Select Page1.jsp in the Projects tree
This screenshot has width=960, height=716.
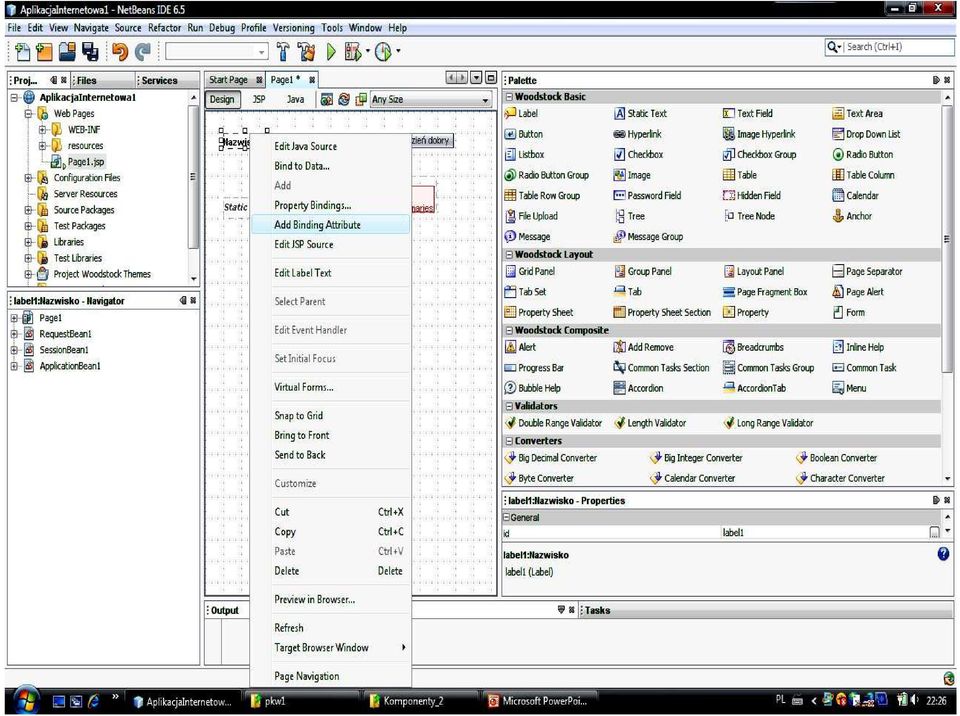pyautogui.click(x=86, y=162)
